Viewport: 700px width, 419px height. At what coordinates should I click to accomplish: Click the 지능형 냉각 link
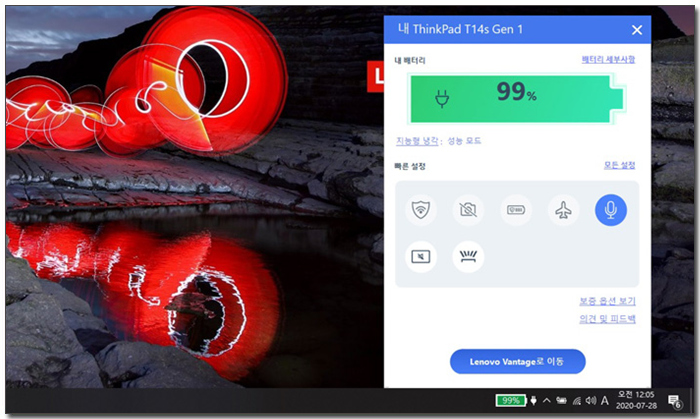(x=417, y=141)
